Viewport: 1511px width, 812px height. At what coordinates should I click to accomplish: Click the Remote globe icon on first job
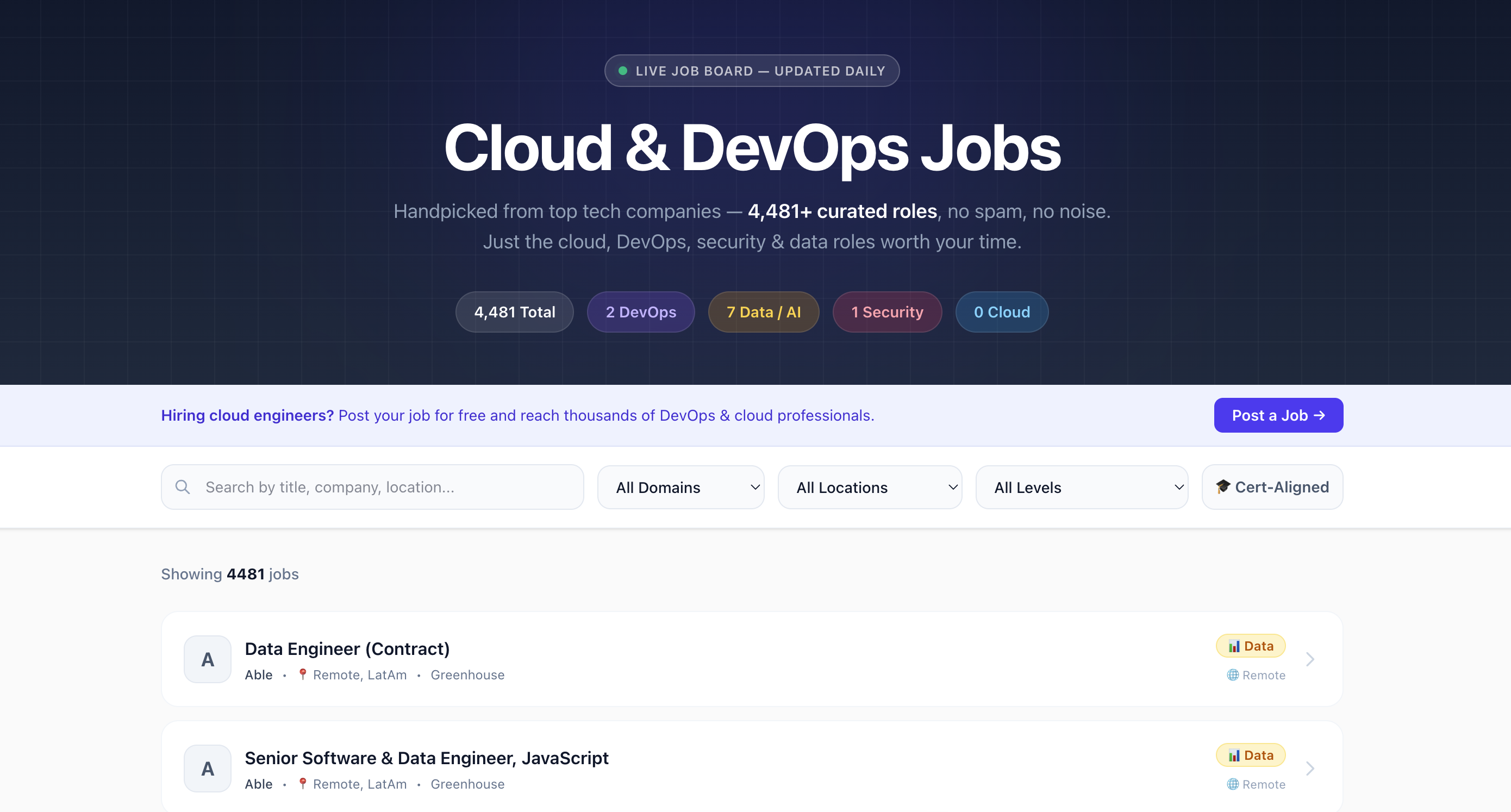tap(1232, 675)
